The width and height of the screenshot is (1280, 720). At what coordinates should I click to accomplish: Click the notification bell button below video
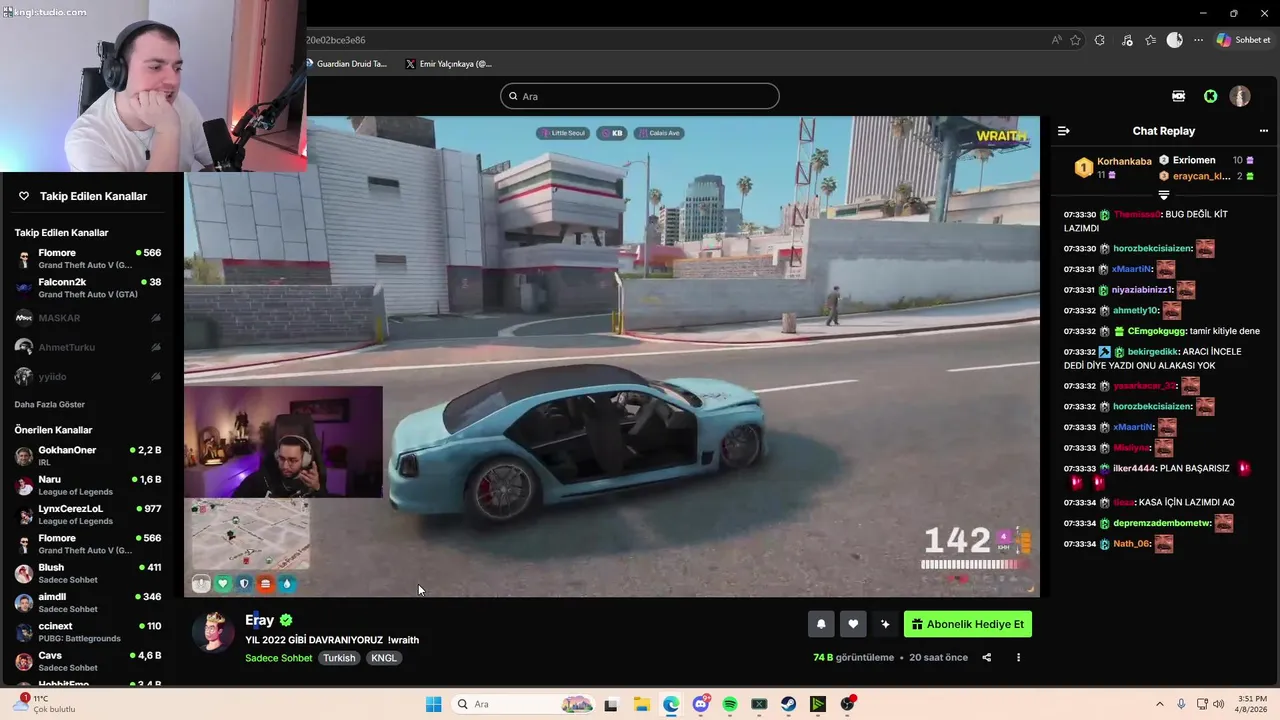coord(821,624)
